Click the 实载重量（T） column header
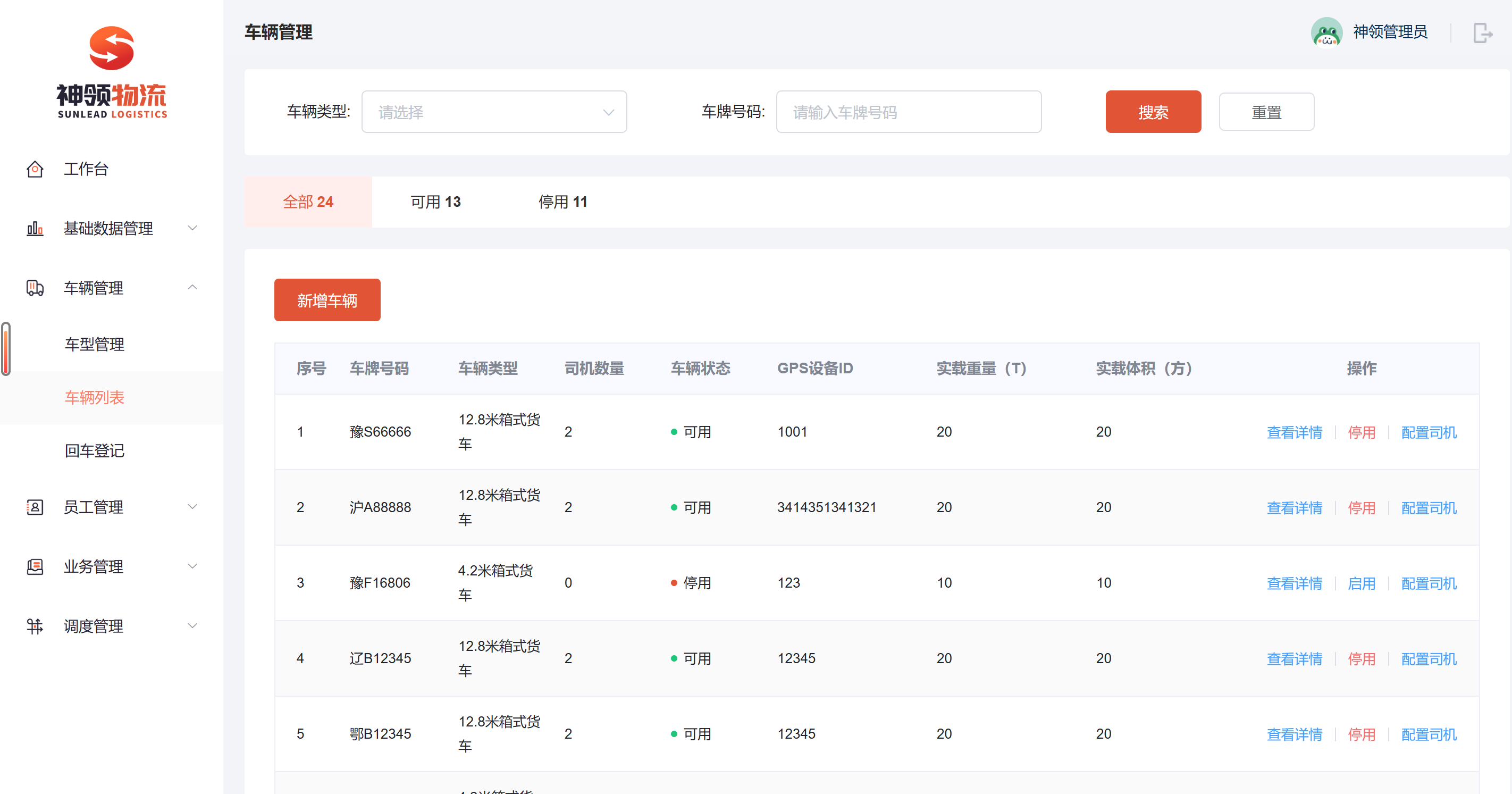This screenshot has width=1512, height=794. pyautogui.click(x=981, y=368)
